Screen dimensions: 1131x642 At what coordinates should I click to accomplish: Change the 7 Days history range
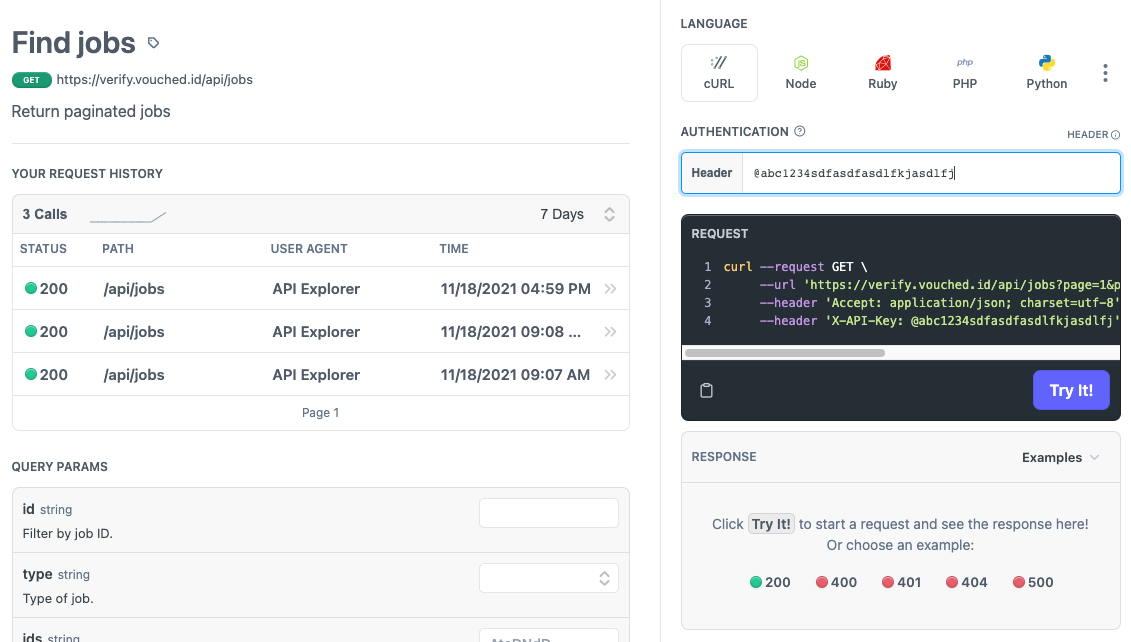coord(577,214)
